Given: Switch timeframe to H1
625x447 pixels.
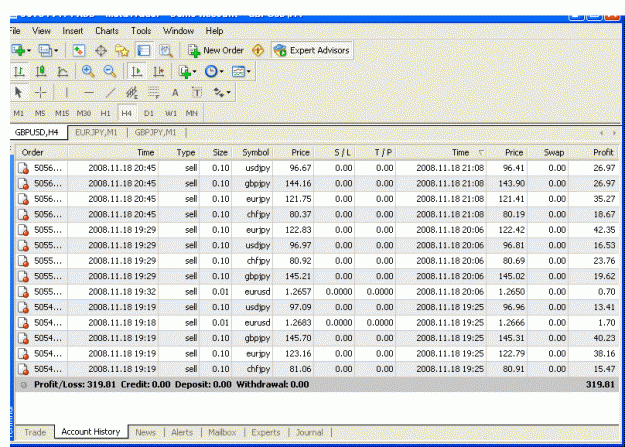Looking at the screenshot, I should coord(105,113).
